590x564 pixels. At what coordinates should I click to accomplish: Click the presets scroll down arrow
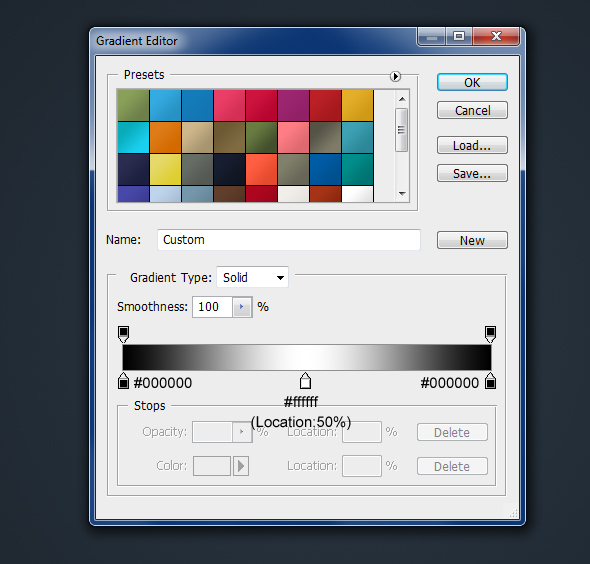(x=402, y=193)
